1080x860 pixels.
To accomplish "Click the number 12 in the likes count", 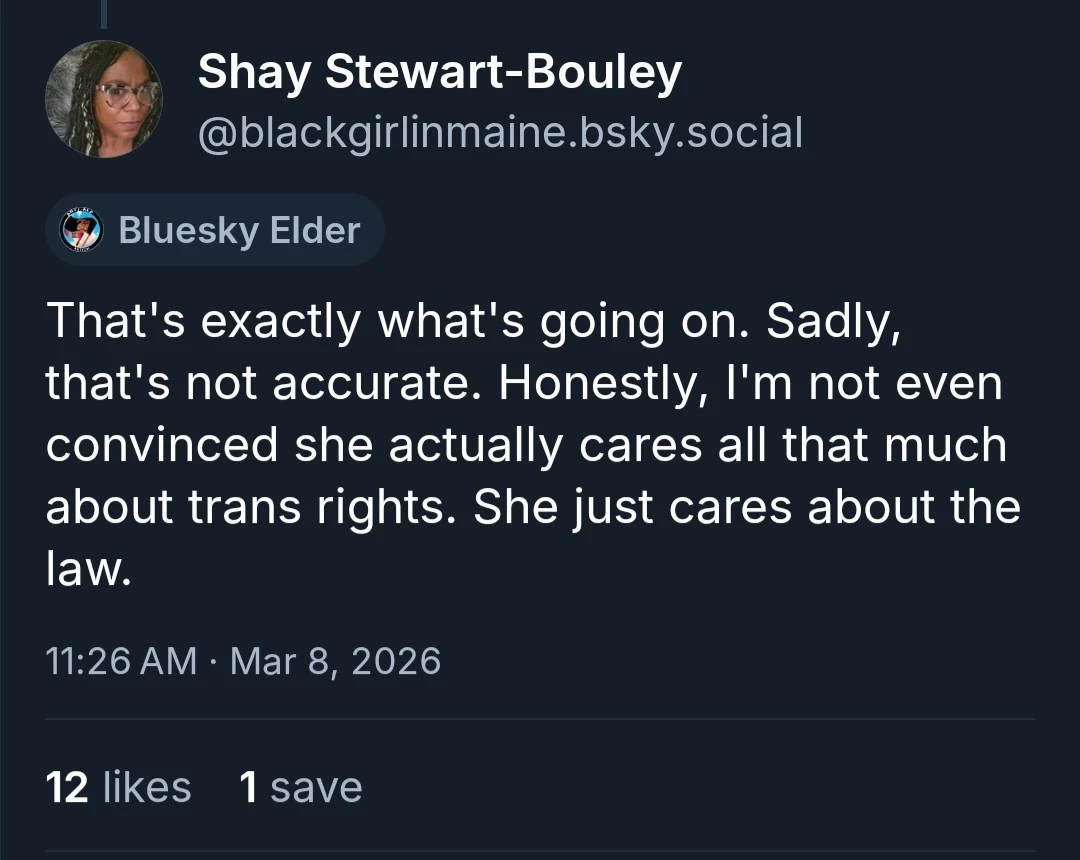I will [x=68, y=787].
